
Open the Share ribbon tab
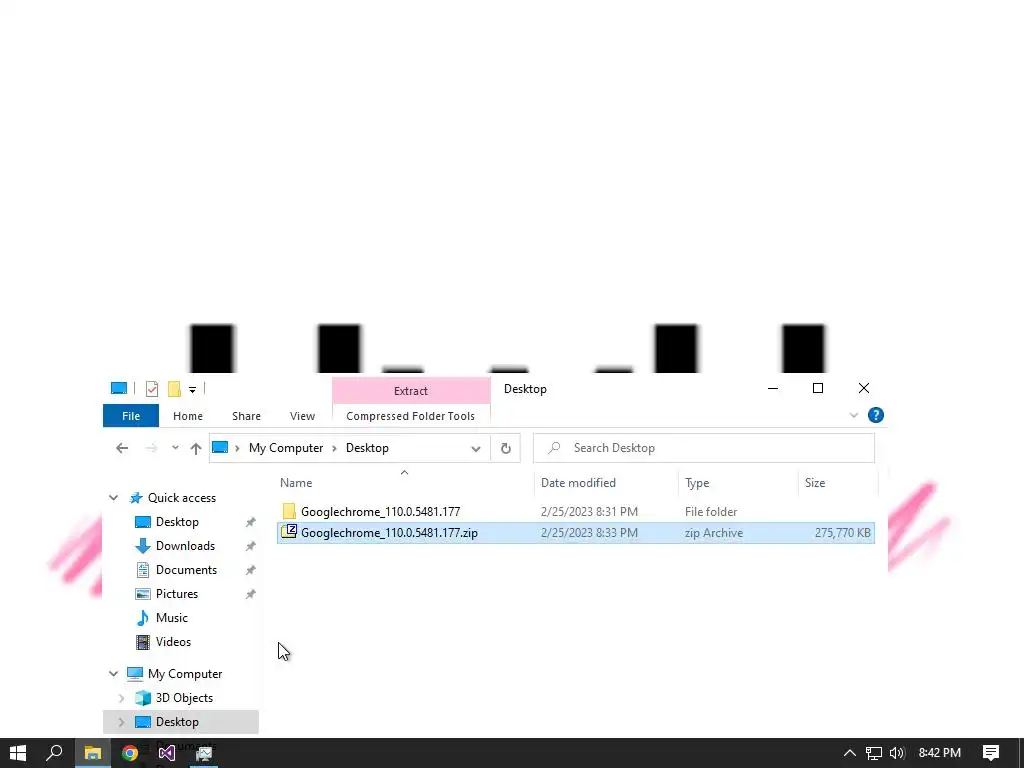pyautogui.click(x=246, y=416)
